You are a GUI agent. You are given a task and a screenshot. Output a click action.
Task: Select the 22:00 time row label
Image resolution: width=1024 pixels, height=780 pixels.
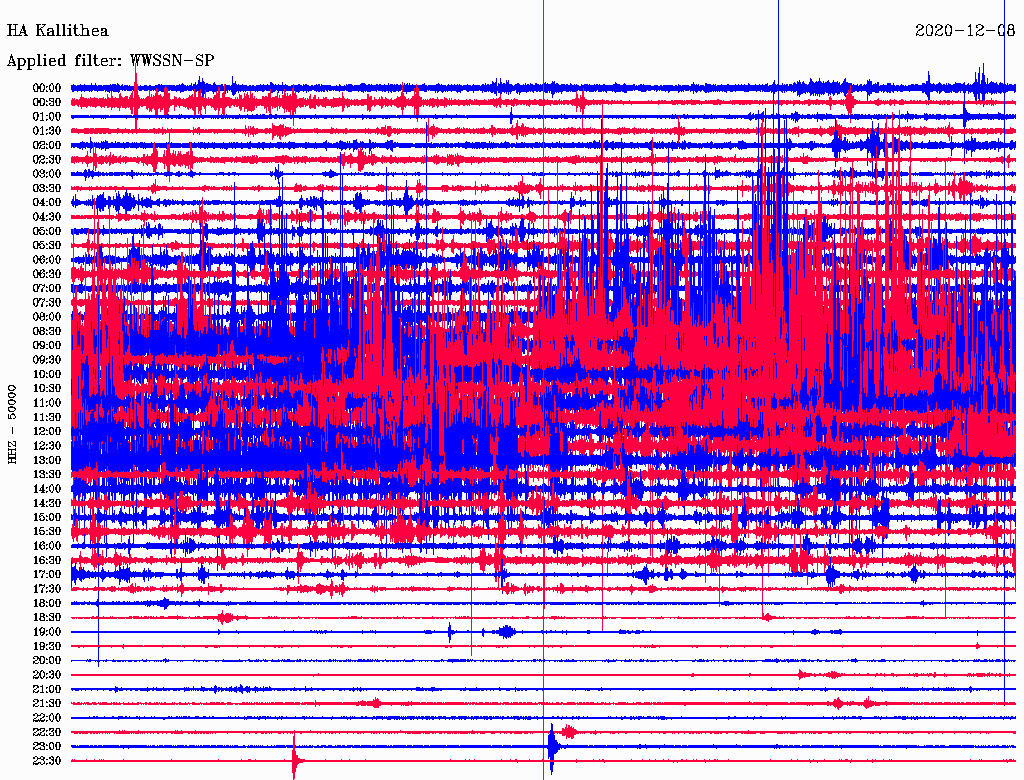point(47,717)
